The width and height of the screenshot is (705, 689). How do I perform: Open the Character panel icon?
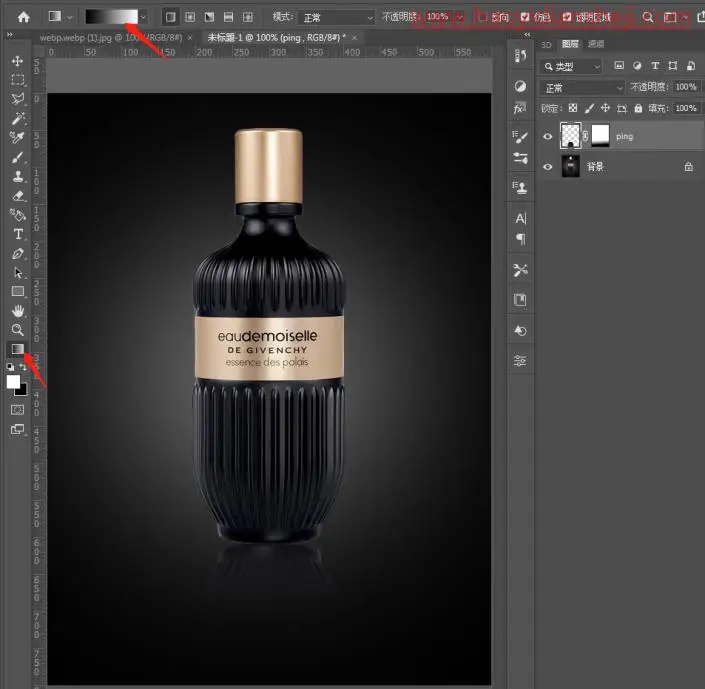click(520, 219)
